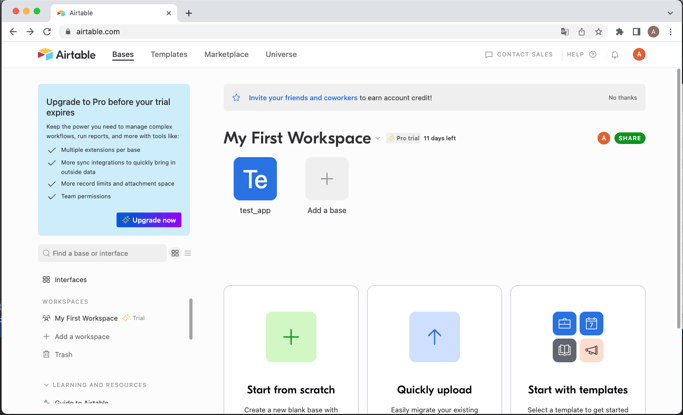Close the Airtable browser tab
The width and height of the screenshot is (683, 415).
click(x=169, y=13)
